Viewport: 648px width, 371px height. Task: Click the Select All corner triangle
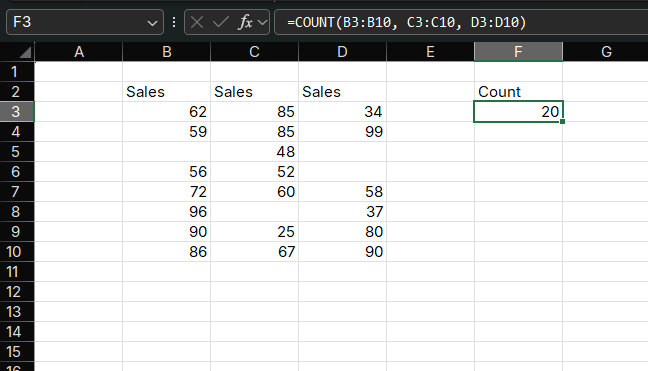pos(26,52)
